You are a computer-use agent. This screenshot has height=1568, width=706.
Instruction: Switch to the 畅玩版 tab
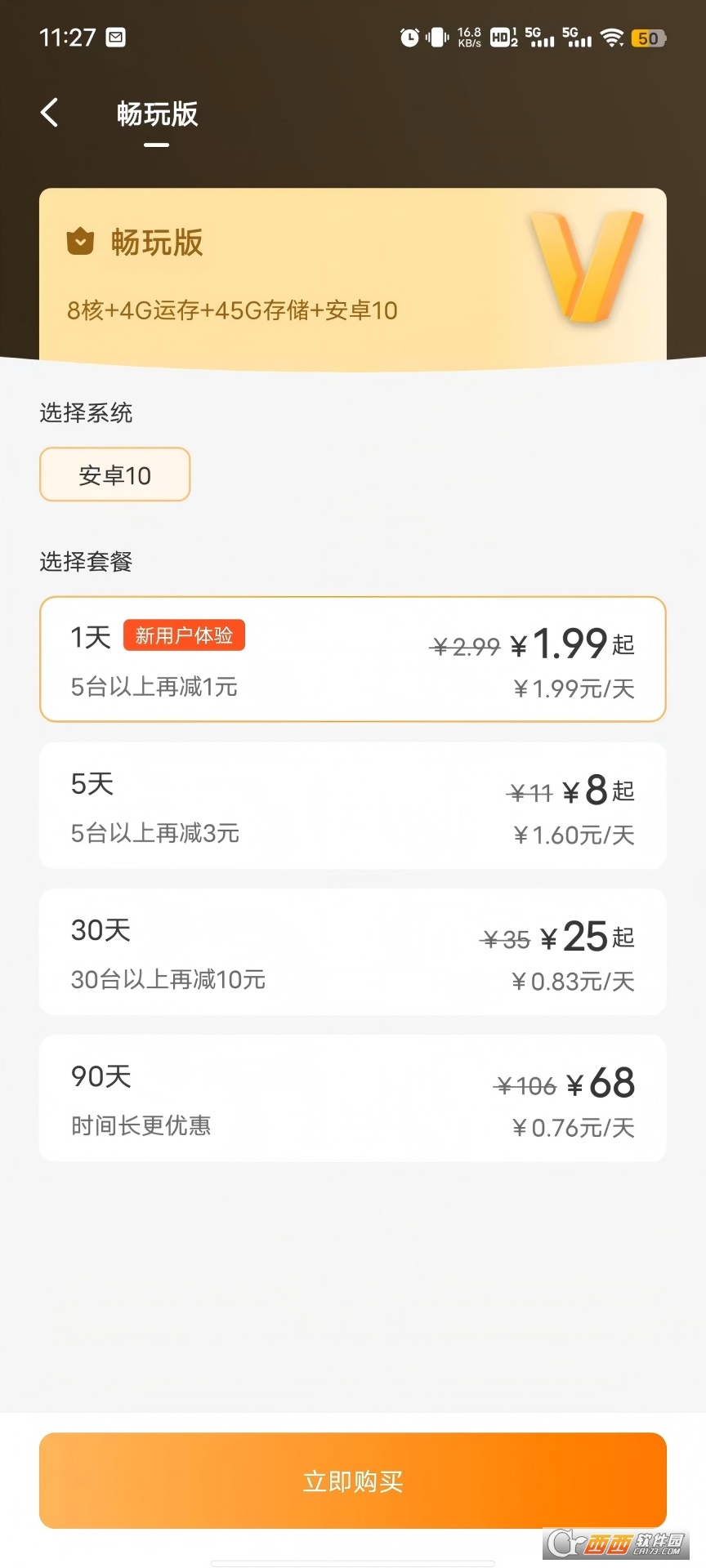(157, 114)
